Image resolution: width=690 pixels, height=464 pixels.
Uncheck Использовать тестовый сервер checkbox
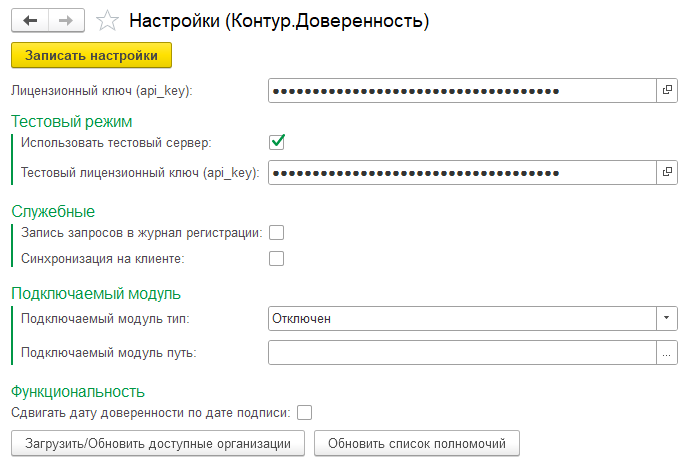pyautogui.click(x=277, y=143)
